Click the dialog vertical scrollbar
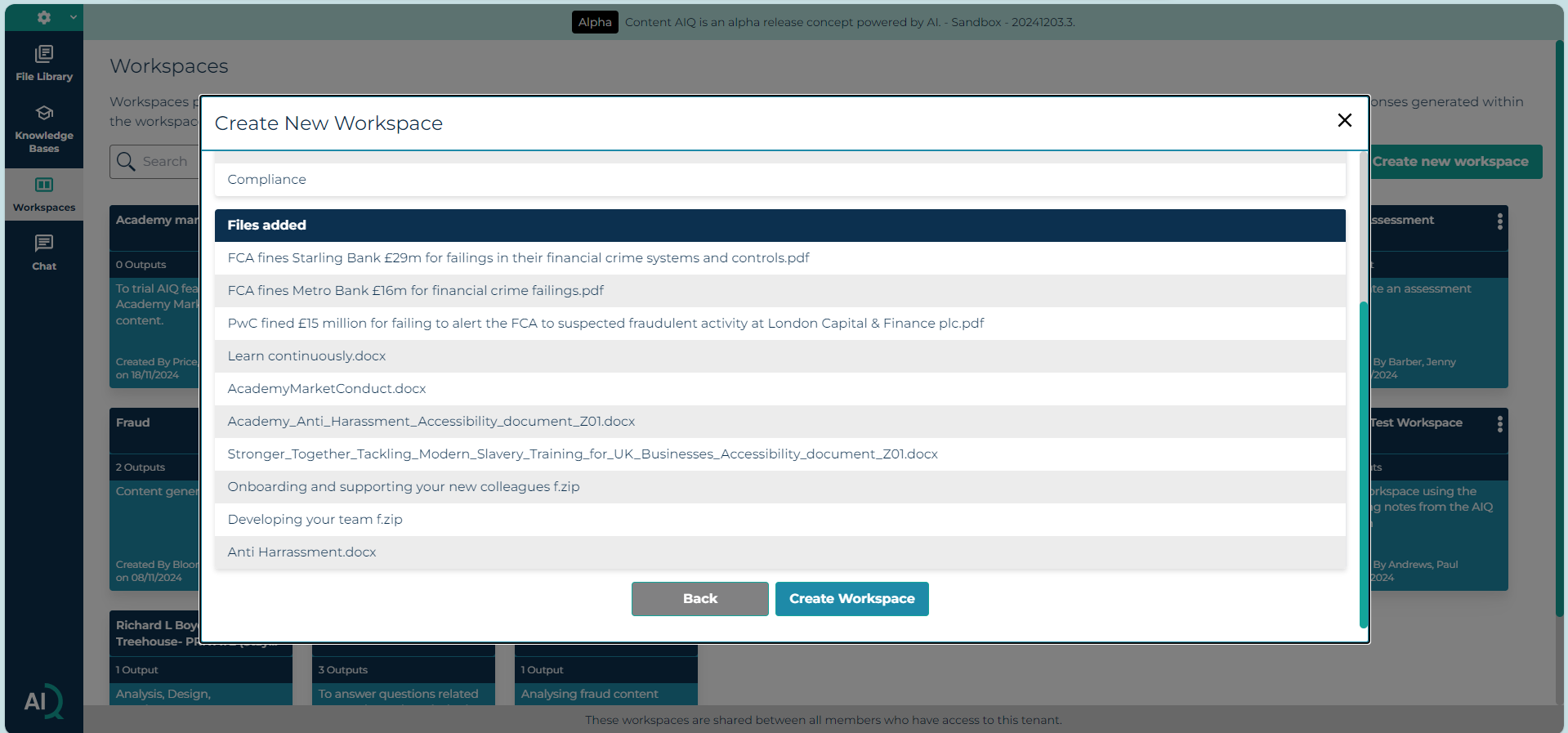1568x733 pixels. (x=1363, y=464)
